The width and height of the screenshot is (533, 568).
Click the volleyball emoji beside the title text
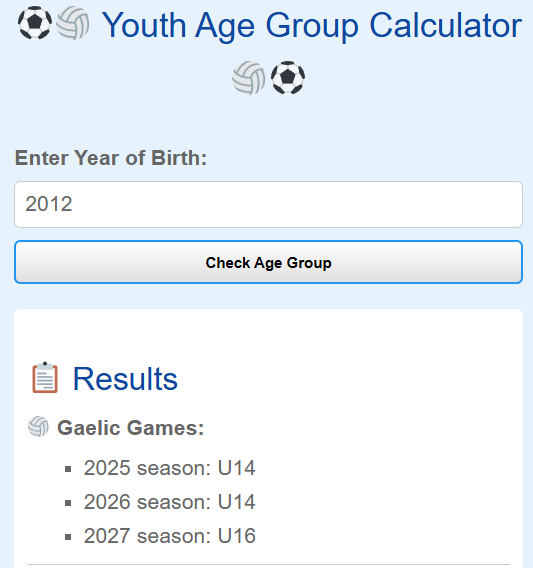coord(73,23)
